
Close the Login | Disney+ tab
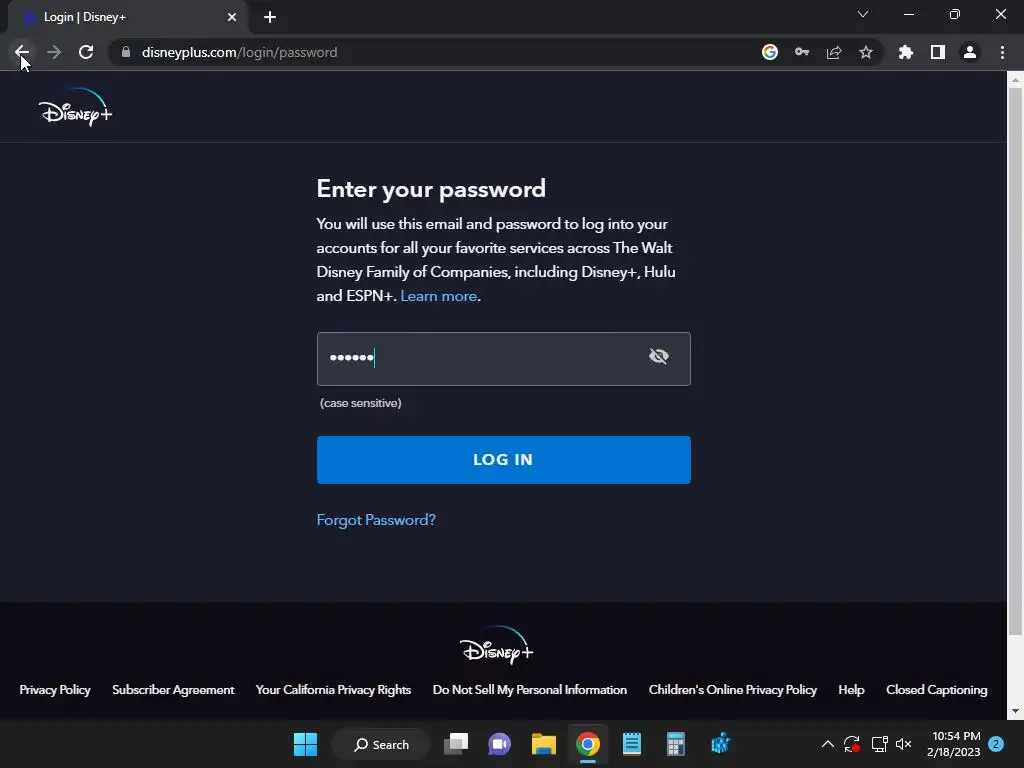232,17
